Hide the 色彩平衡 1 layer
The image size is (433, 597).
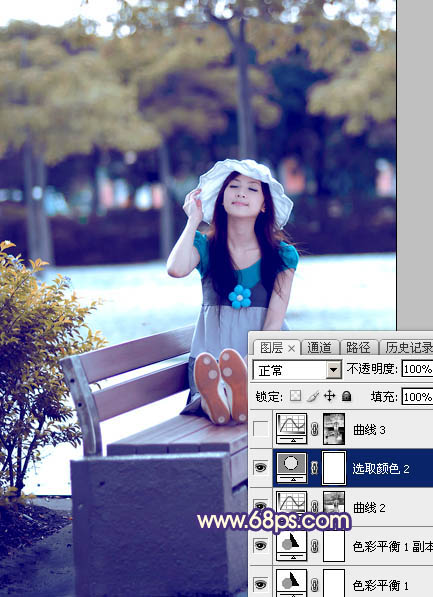[x=260, y=584]
